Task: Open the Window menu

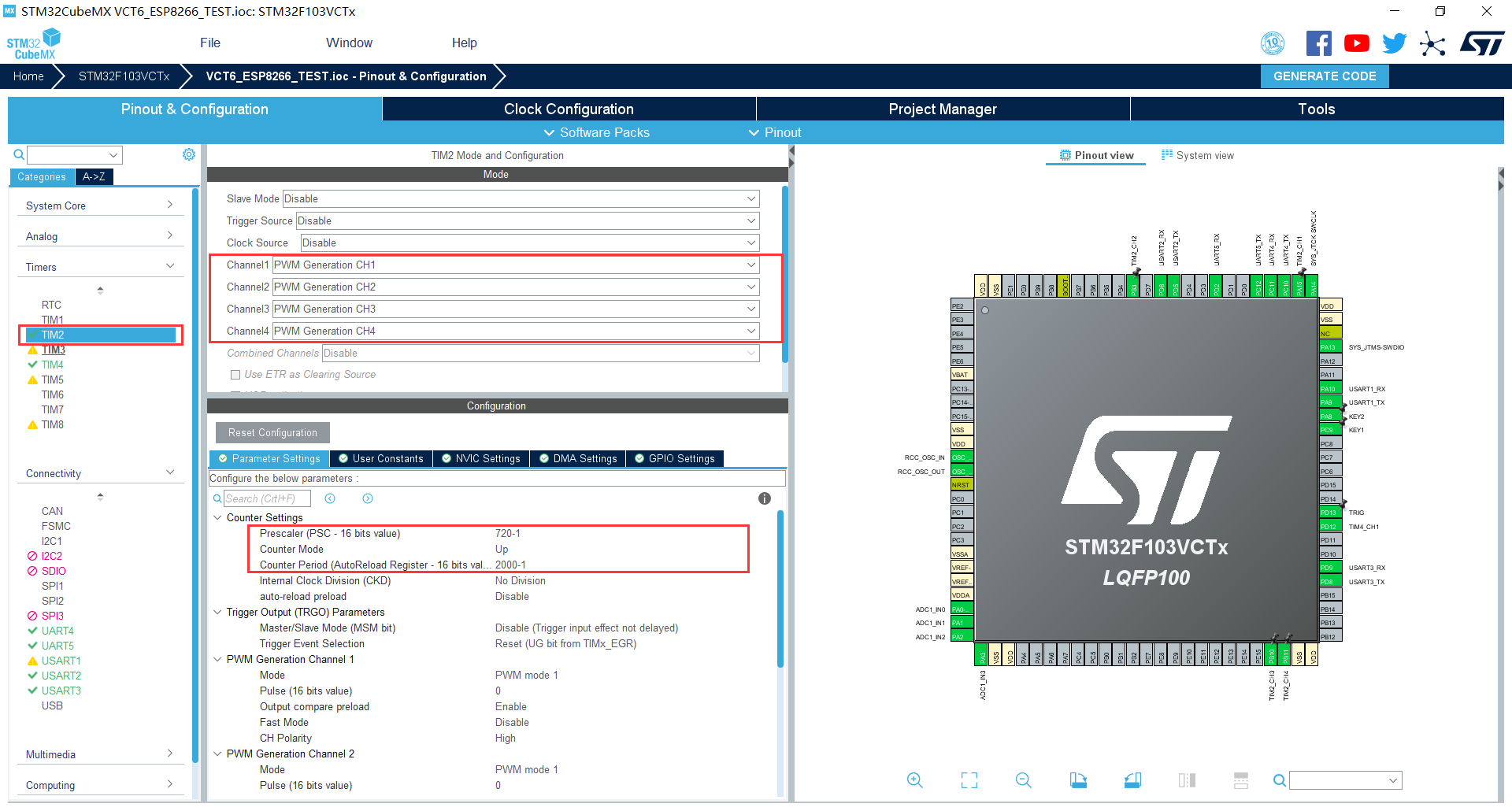Action: pyautogui.click(x=349, y=43)
